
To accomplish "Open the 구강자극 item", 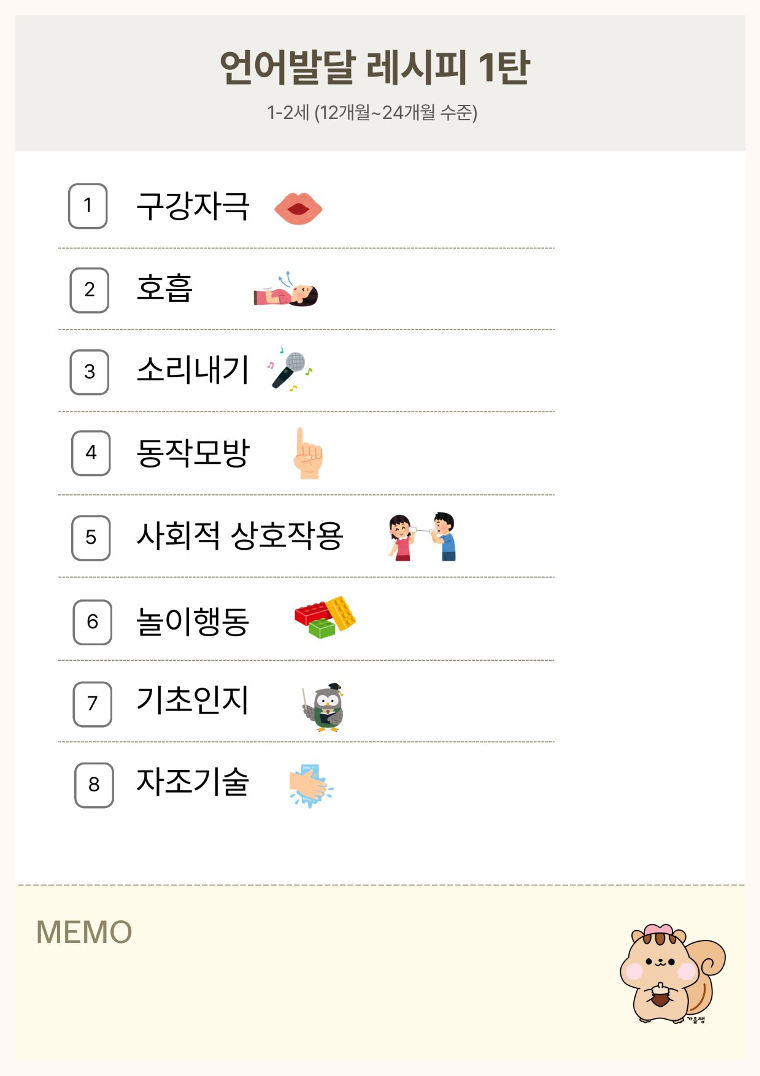I will click(193, 207).
